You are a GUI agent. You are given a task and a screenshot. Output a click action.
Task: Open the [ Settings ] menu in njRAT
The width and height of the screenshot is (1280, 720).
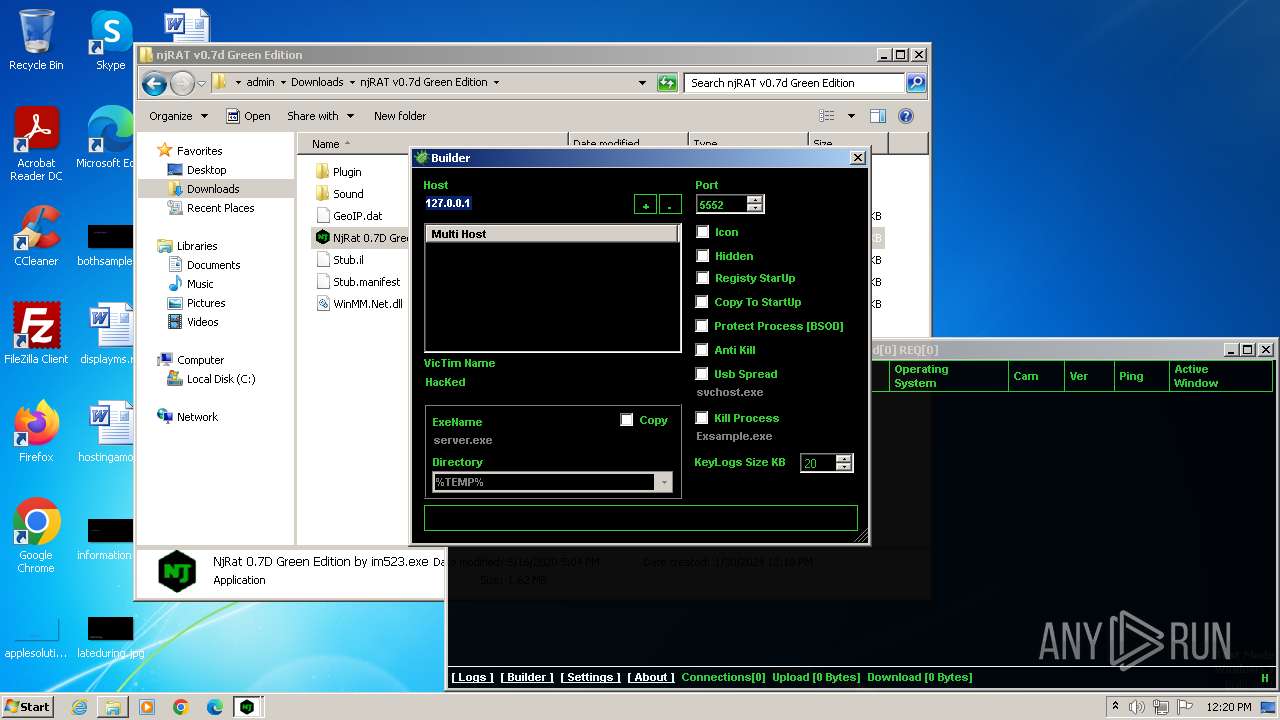pyautogui.click(x=590, y=677)
